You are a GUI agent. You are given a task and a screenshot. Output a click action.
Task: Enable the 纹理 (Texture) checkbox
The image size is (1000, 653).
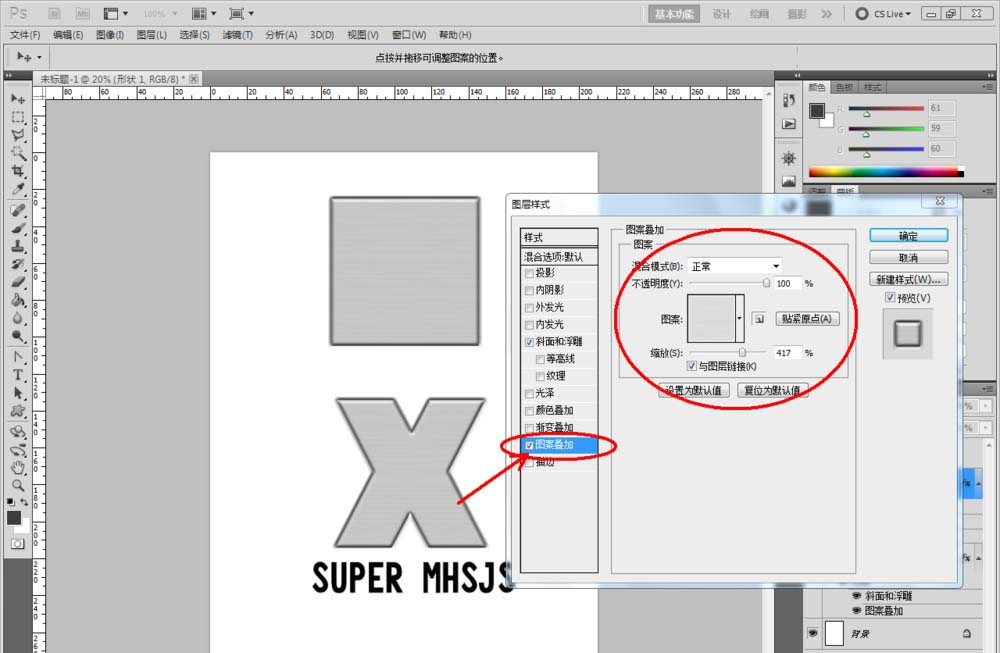(540, 377)
